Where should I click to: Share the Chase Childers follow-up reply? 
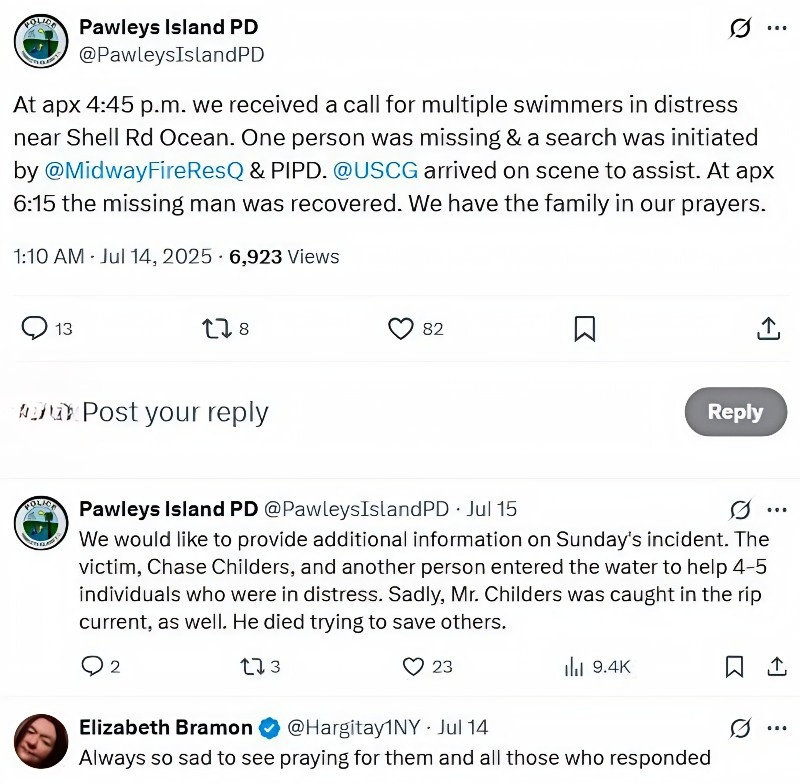(777, 666)
